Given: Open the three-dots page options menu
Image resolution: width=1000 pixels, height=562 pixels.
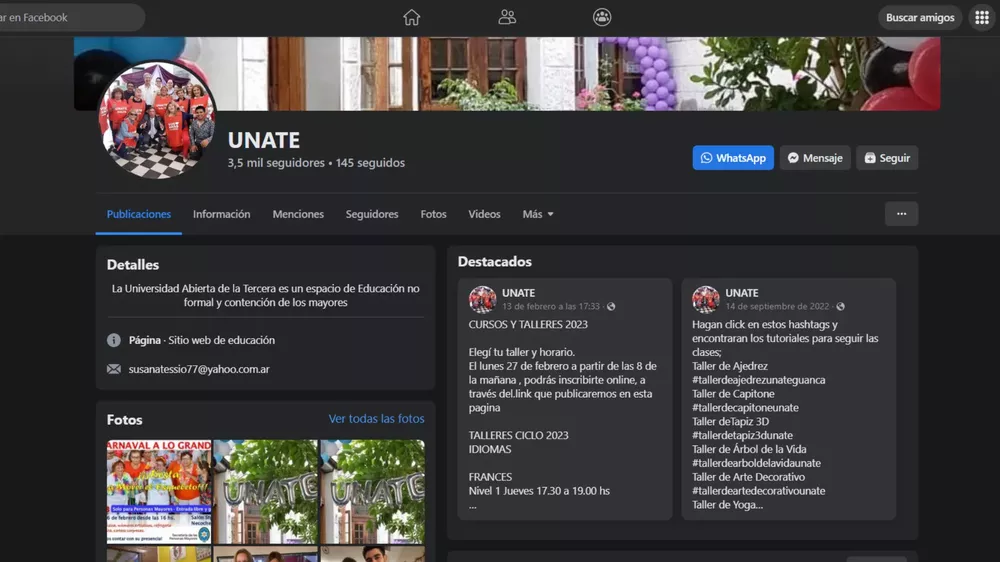Looking at the screenshot, I should (901, 214).
